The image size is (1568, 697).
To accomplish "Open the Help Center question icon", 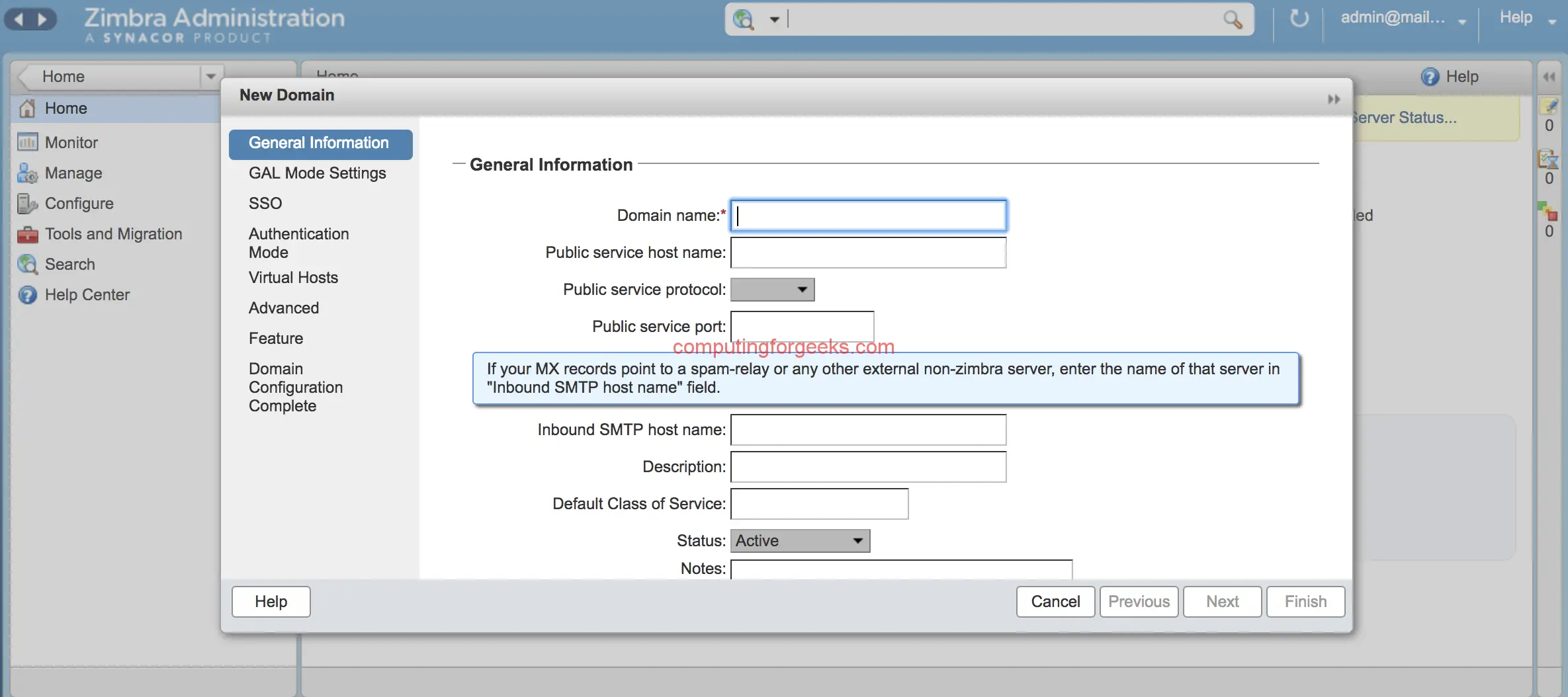I will pyautogui.click(x=27, y=295).
